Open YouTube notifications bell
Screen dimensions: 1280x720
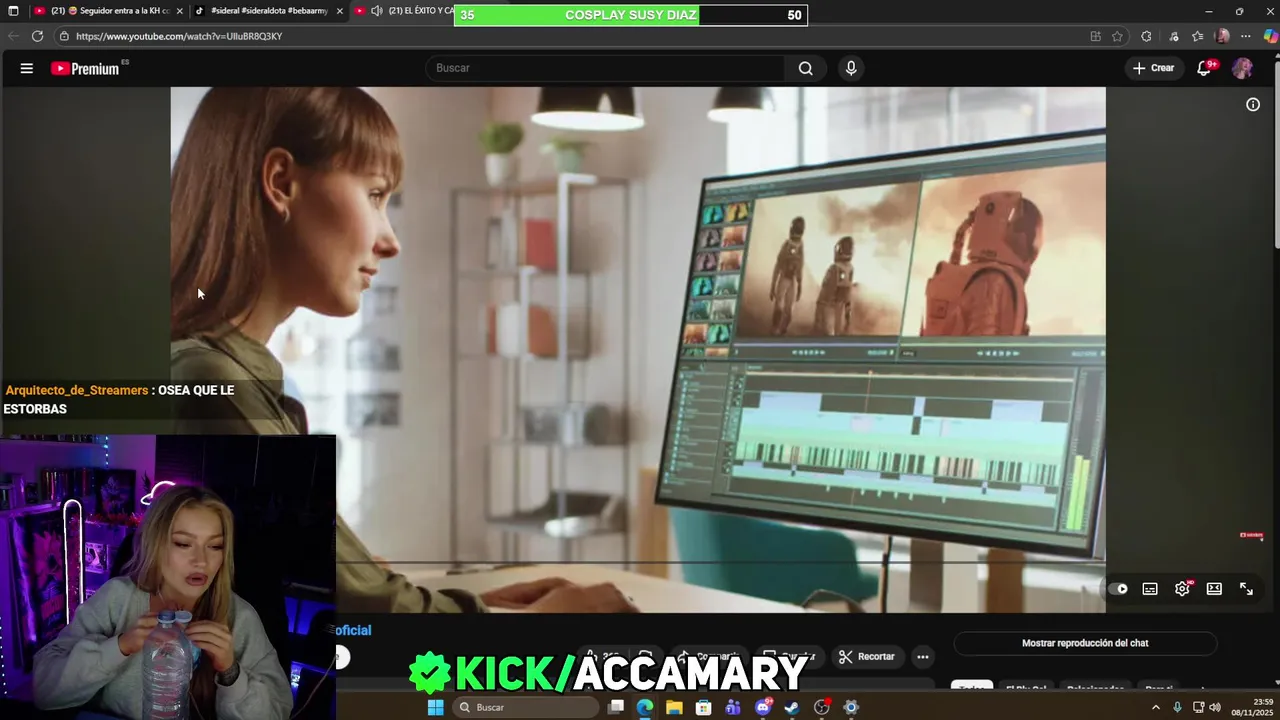point(1205,68)
